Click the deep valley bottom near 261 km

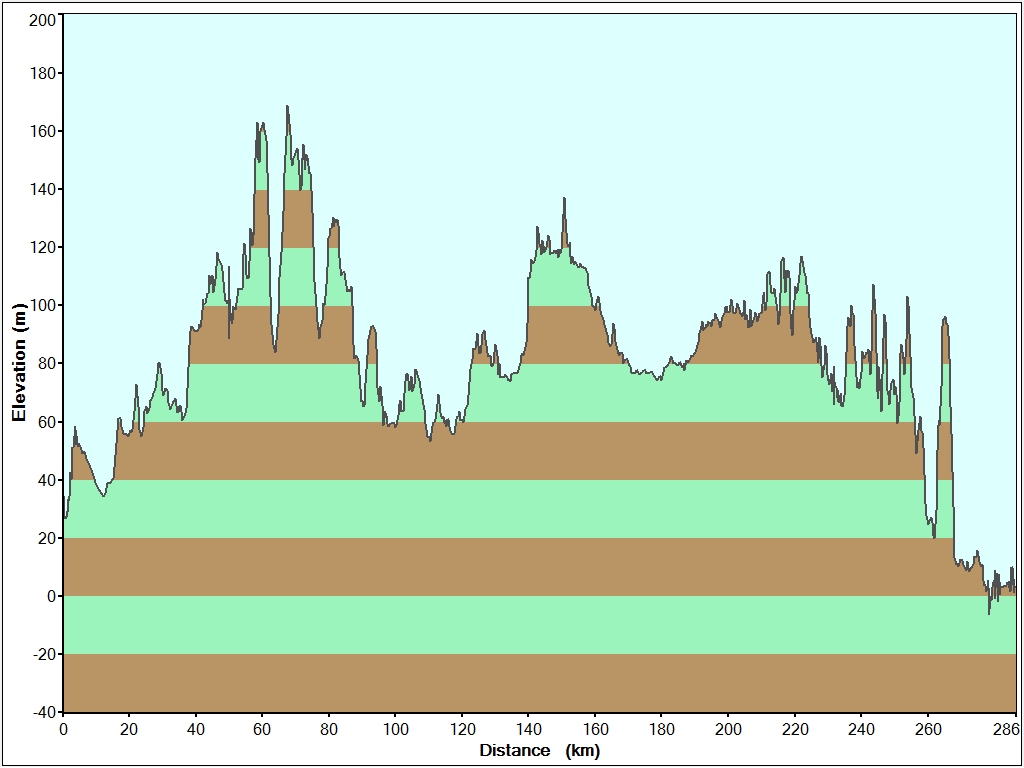[x=934, y=536]
